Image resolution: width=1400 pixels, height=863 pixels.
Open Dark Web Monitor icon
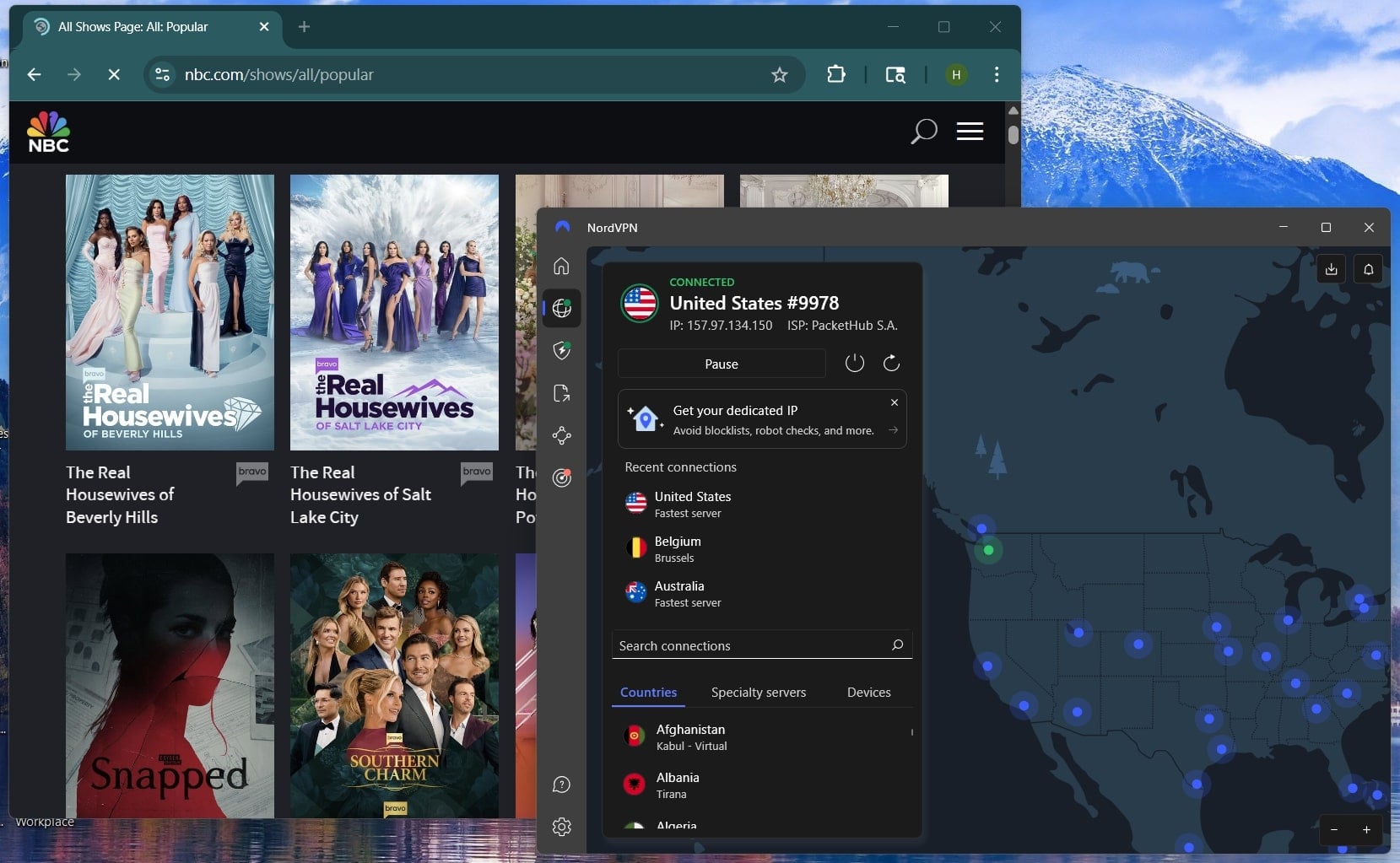[561, 478]
